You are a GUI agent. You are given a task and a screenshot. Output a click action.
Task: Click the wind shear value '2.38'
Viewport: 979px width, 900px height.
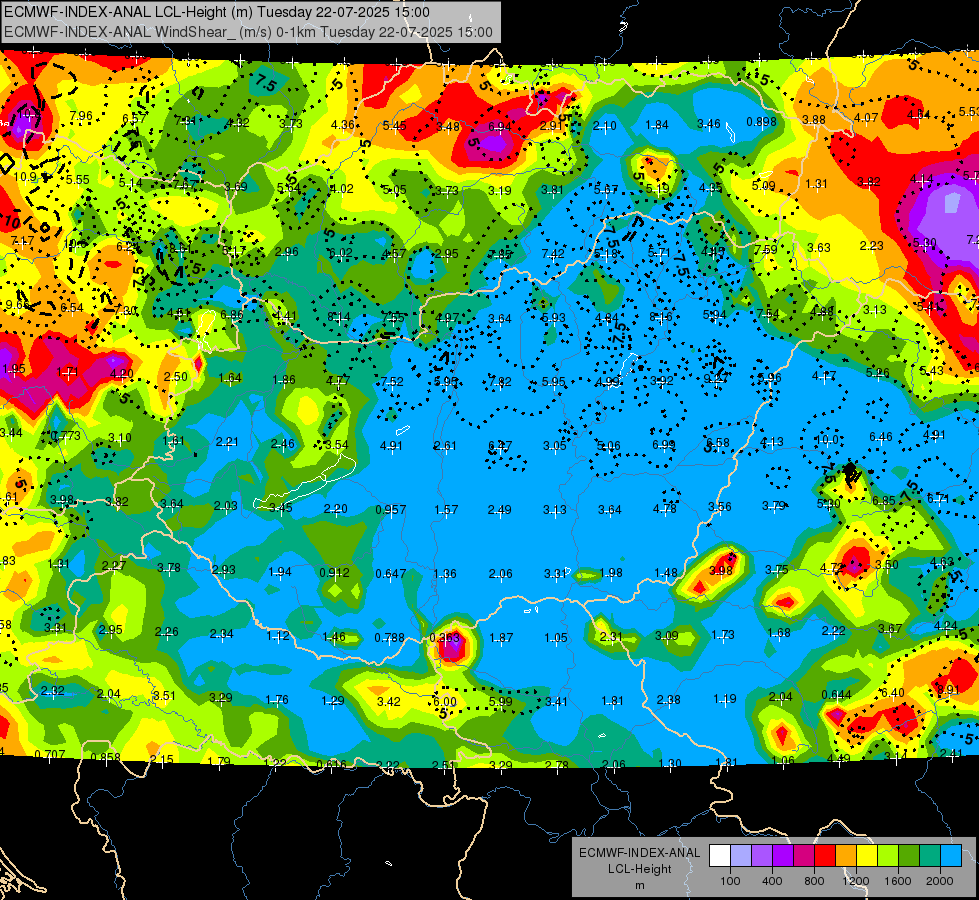pos(668,700)
